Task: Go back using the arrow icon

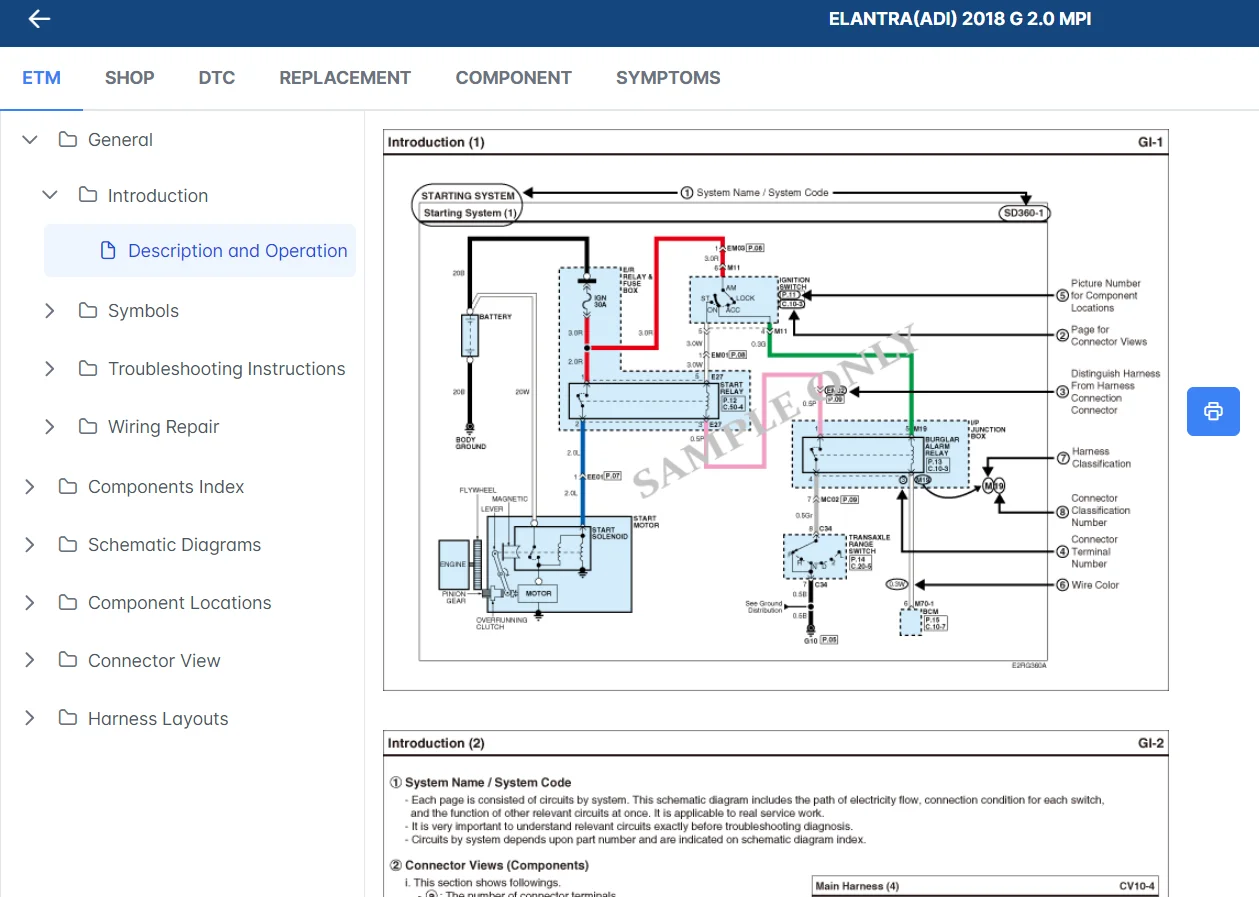Action: click(x=39, y=19)
